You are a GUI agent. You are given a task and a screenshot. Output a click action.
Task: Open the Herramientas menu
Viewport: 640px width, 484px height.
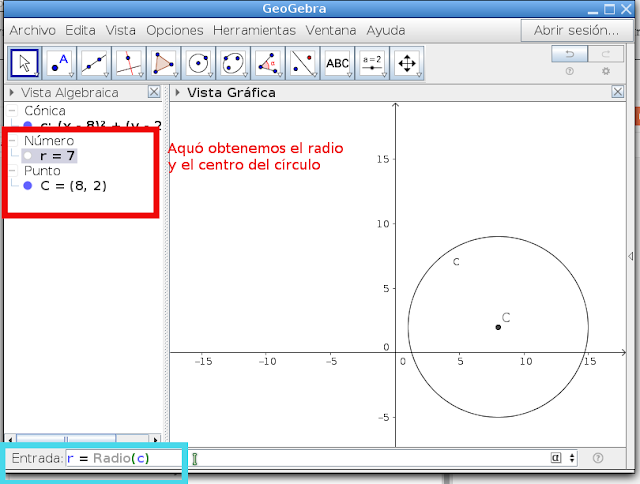pos(254,30)
